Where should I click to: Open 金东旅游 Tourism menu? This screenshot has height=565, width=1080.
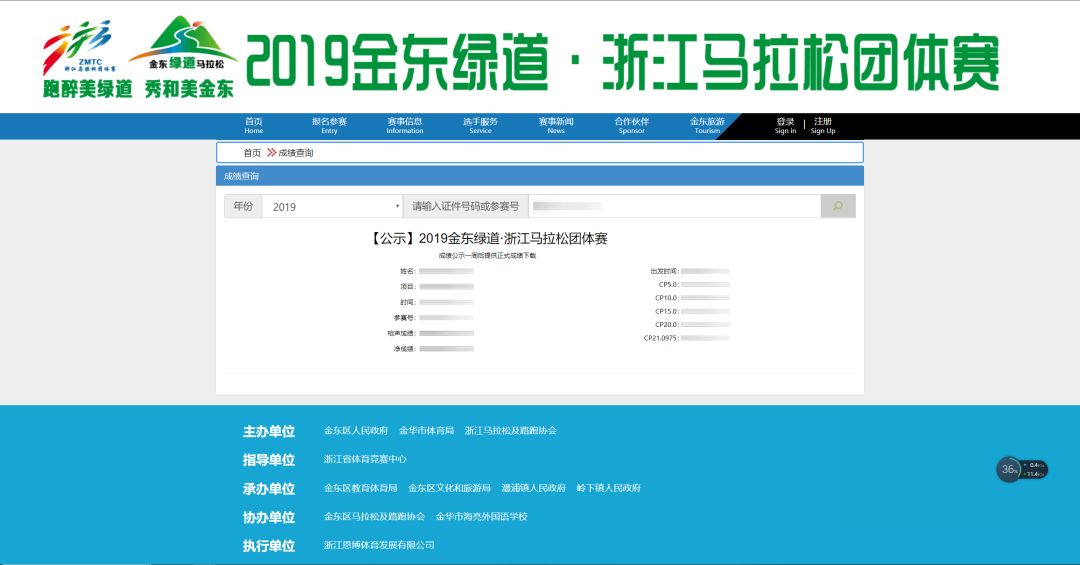point(707,125)
